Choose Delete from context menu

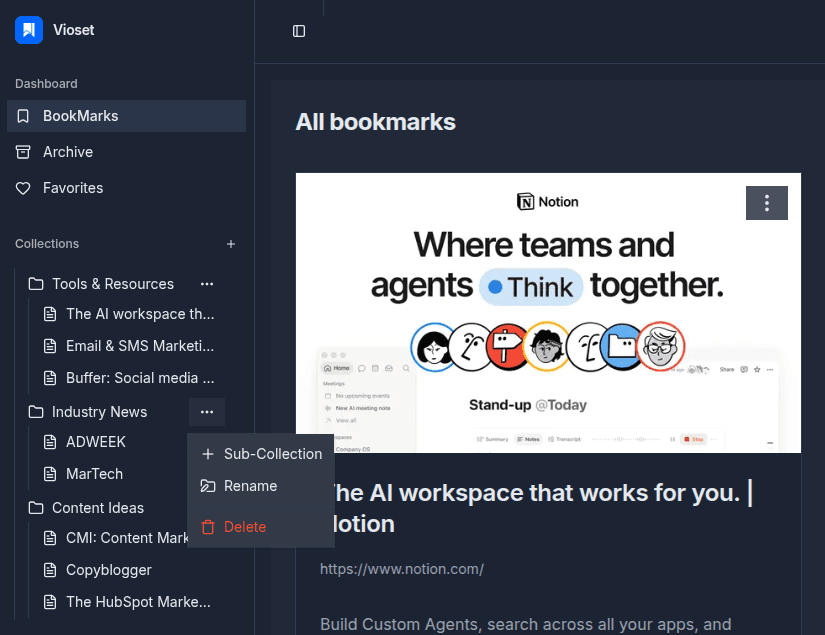(x=261, y=527)
